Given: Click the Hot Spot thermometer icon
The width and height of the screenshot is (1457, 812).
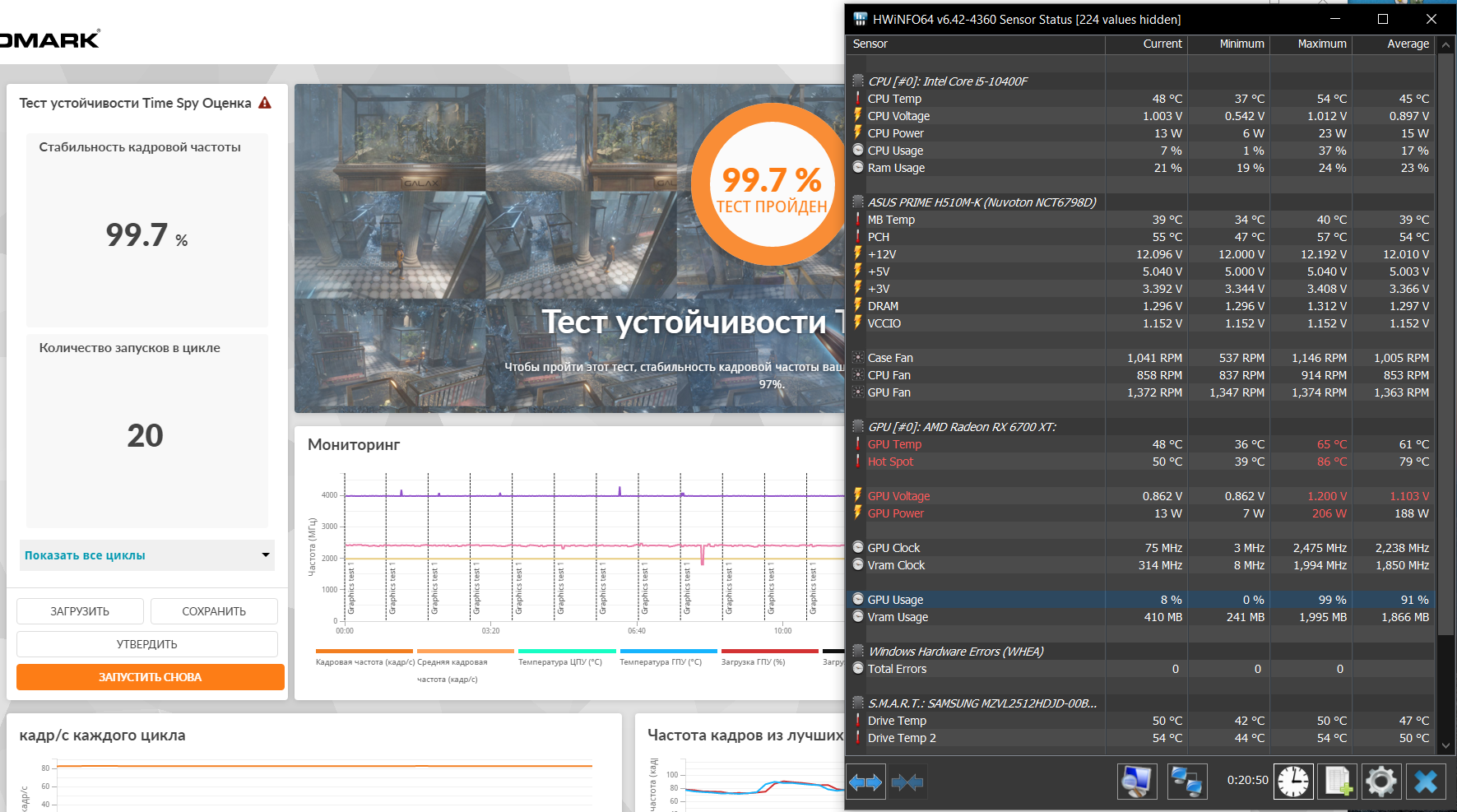Looking at the screenshot, I should [x=858, y=462].
